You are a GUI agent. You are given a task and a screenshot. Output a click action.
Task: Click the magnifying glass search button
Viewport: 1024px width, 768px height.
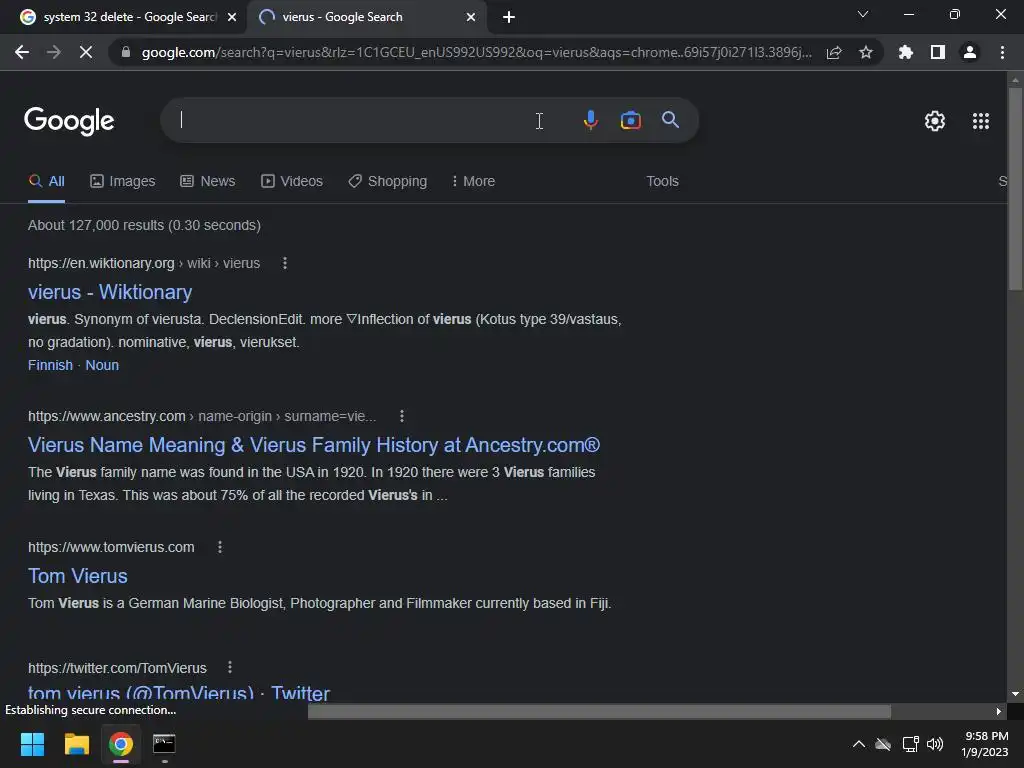[x=670, y=120]
